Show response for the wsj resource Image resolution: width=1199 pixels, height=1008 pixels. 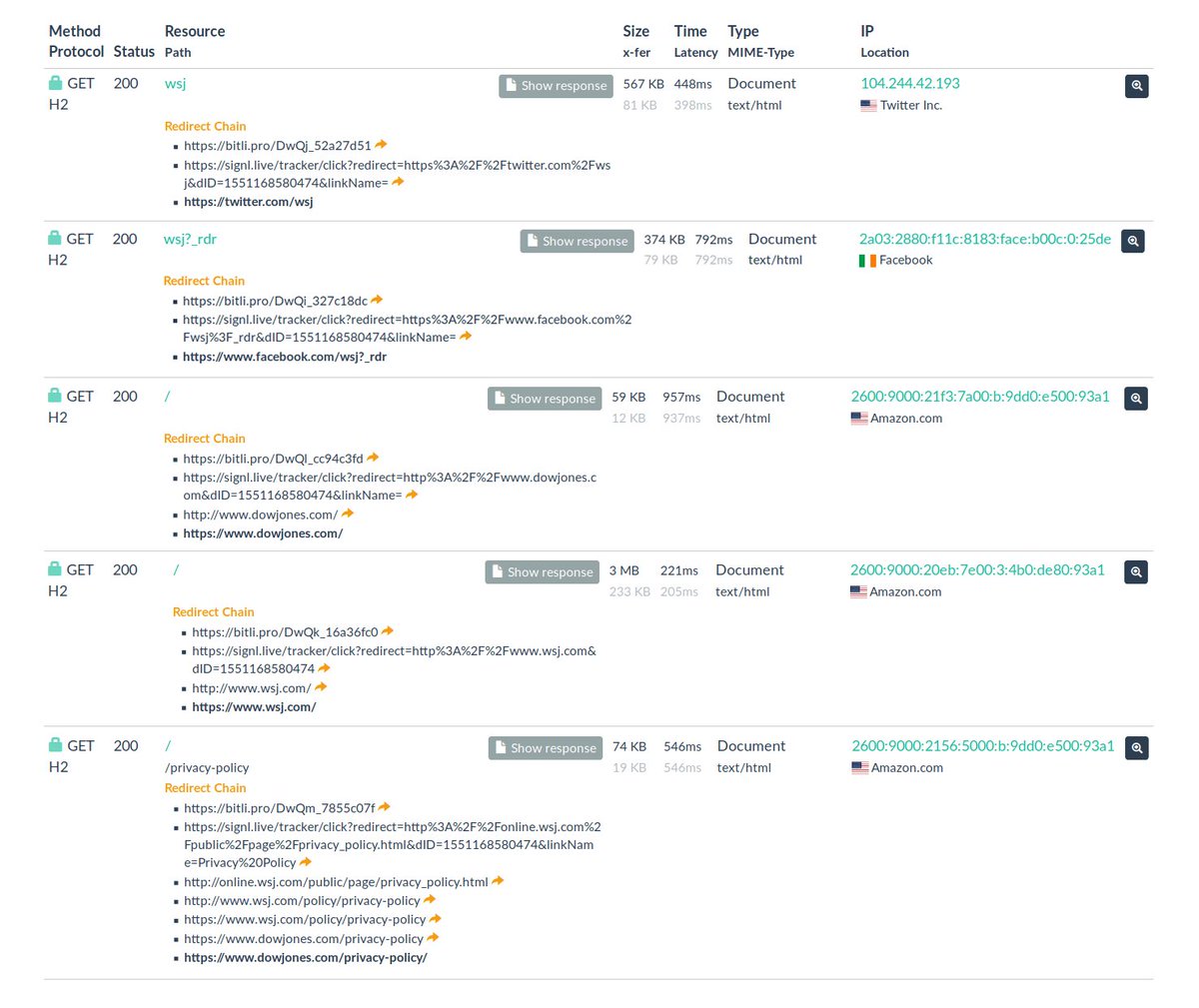tap(556, 86)
